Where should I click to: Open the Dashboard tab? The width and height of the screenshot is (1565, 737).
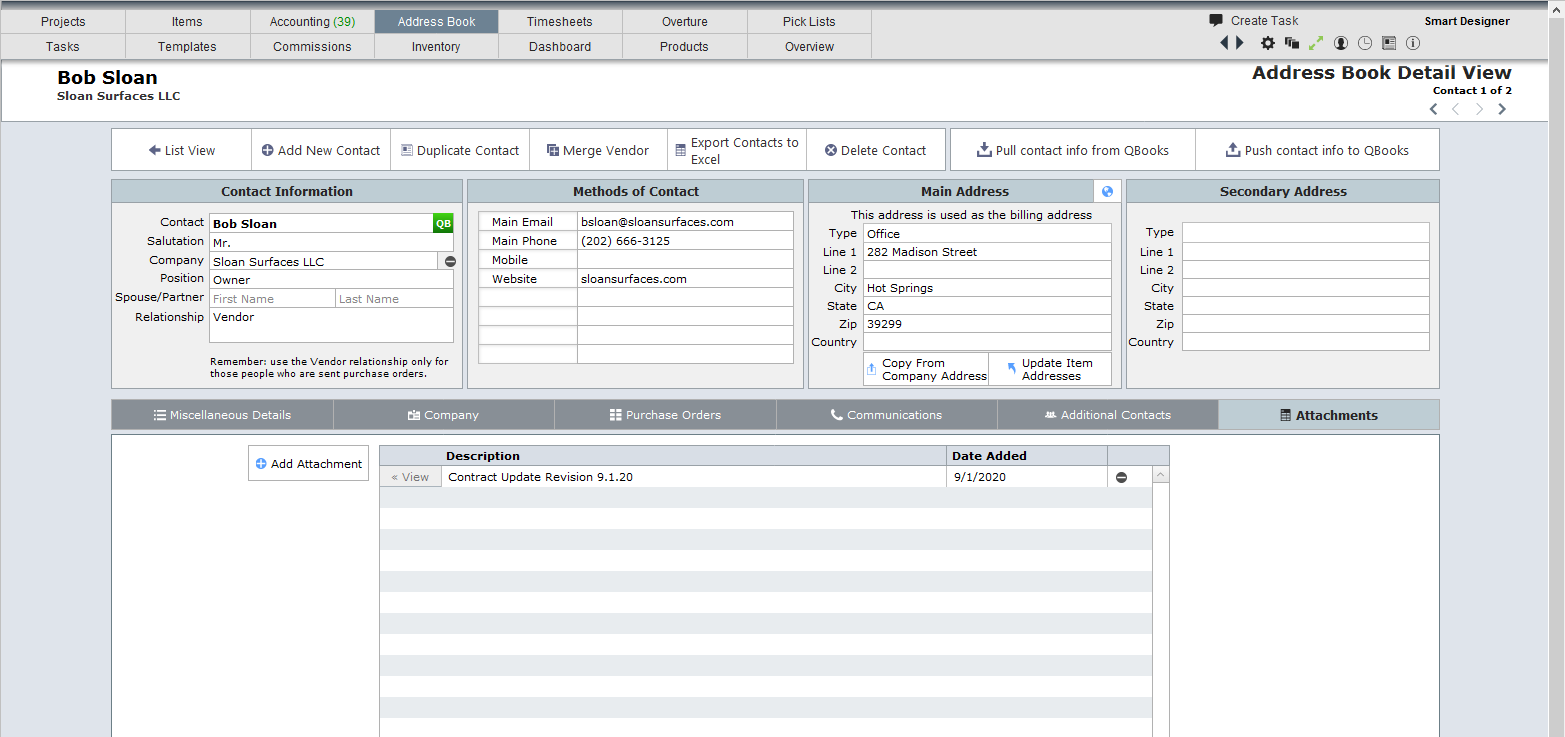coord(560,46)
